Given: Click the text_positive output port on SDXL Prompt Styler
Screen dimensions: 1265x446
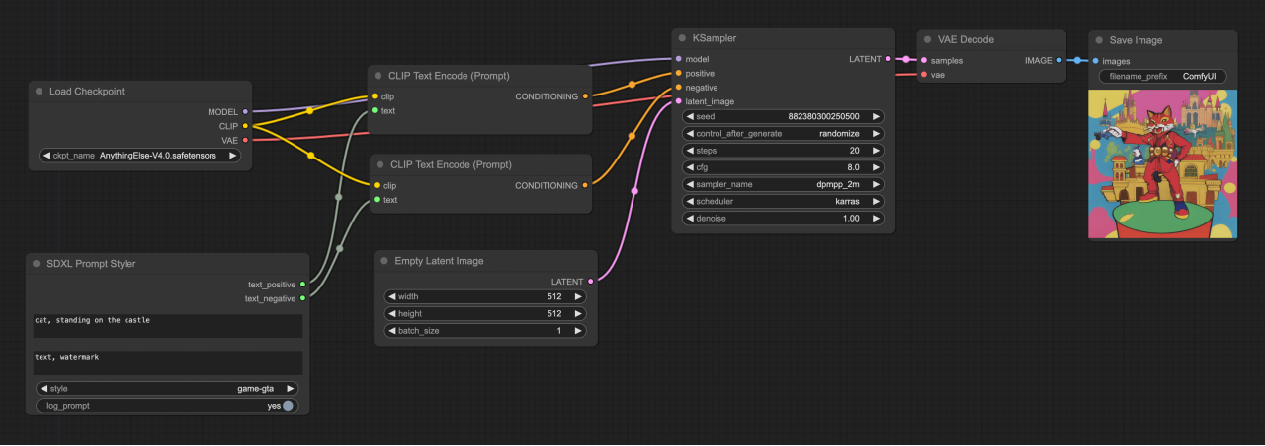Looking at the screenshot, I should coord(302,284).
